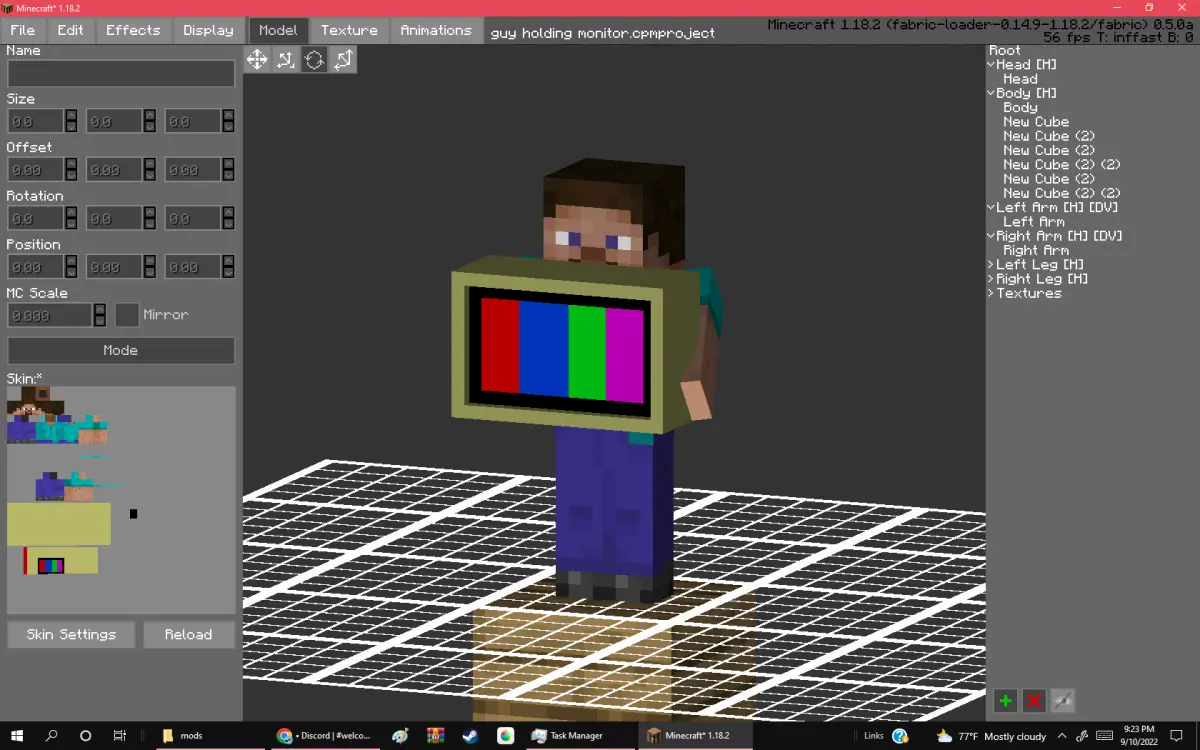Open weather widget showing 77°F
Screen dimensions: 1200x750
coord(991,736)
